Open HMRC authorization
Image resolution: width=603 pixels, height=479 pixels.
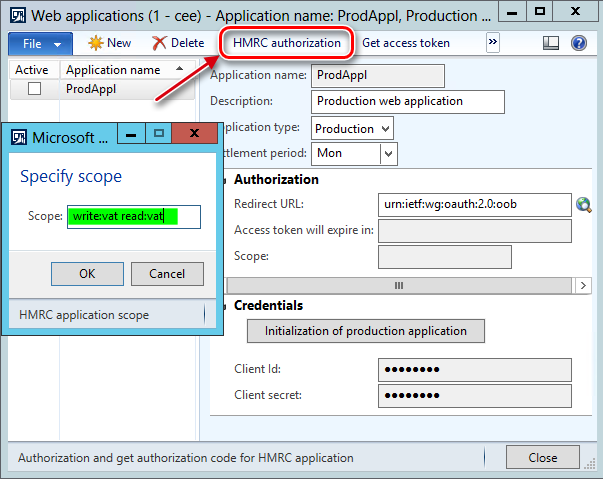tap(287, 43)
